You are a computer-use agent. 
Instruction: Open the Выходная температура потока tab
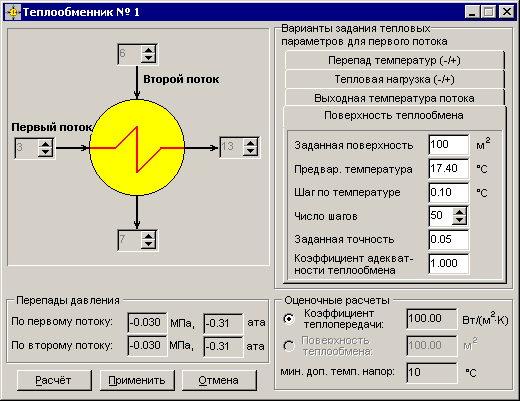tap(394, 98)
